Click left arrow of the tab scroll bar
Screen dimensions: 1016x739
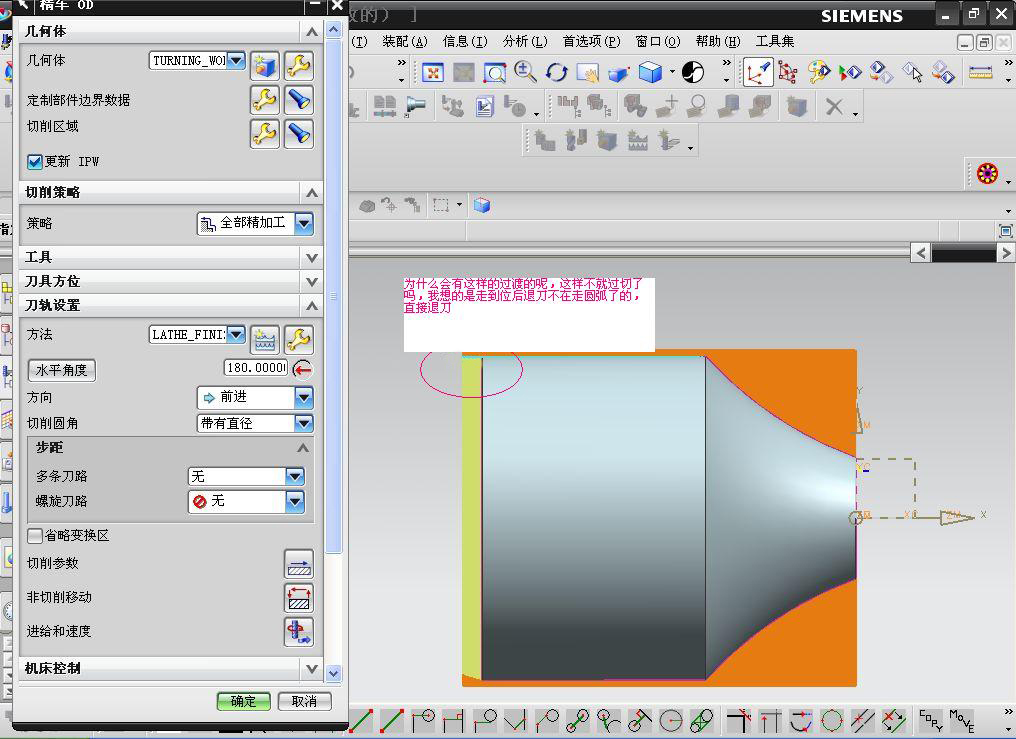[921, 253]
